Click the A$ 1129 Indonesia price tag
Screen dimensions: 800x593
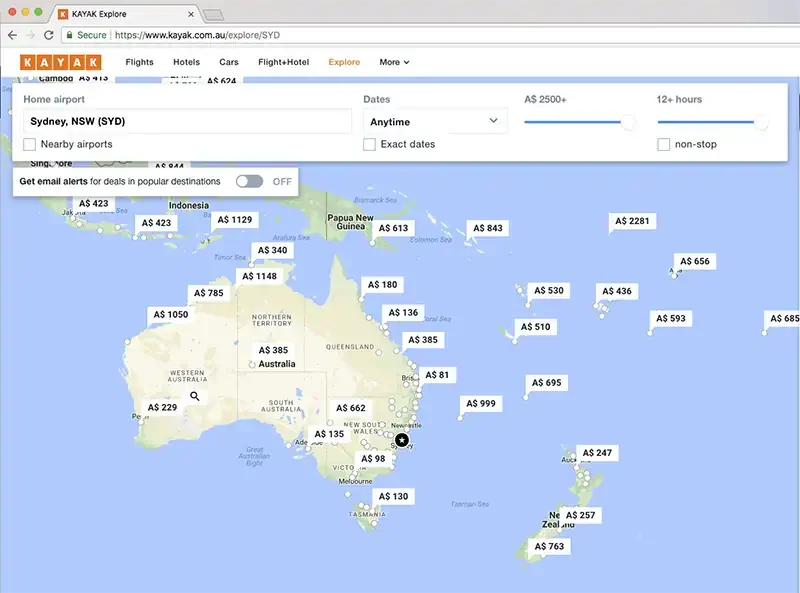click(x=235, y=219)
